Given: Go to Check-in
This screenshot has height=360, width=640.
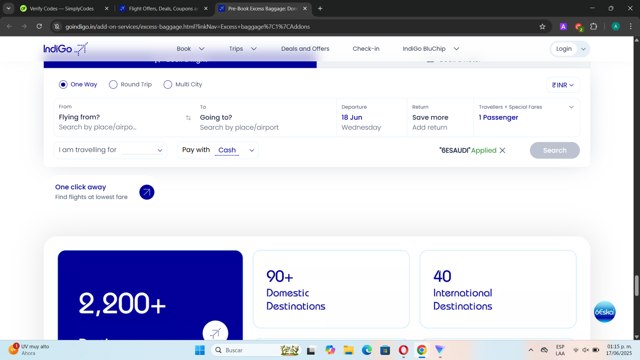Looking at the screenshot, I should pos(366,49).
